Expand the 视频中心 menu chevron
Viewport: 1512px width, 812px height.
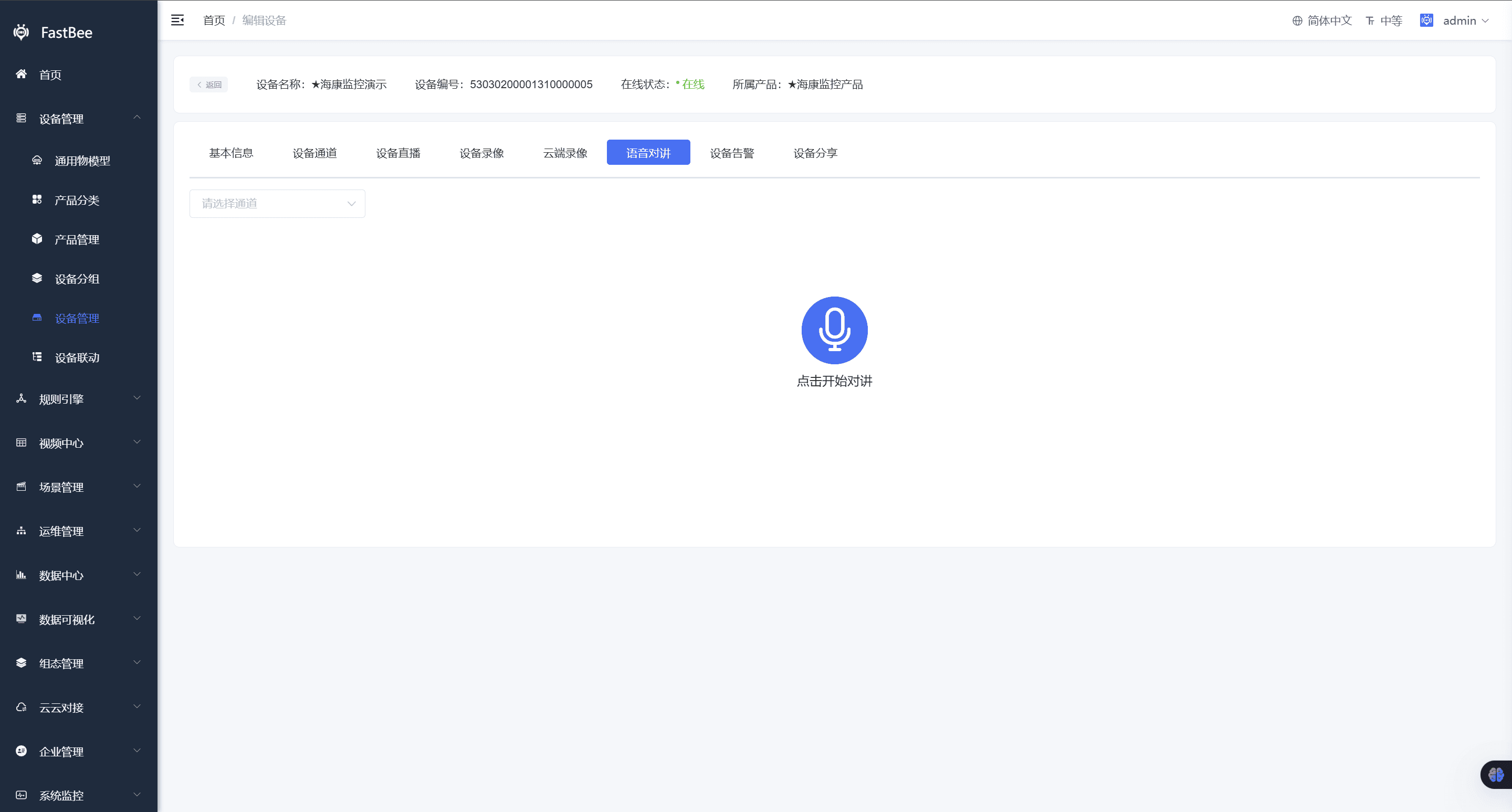136,442
